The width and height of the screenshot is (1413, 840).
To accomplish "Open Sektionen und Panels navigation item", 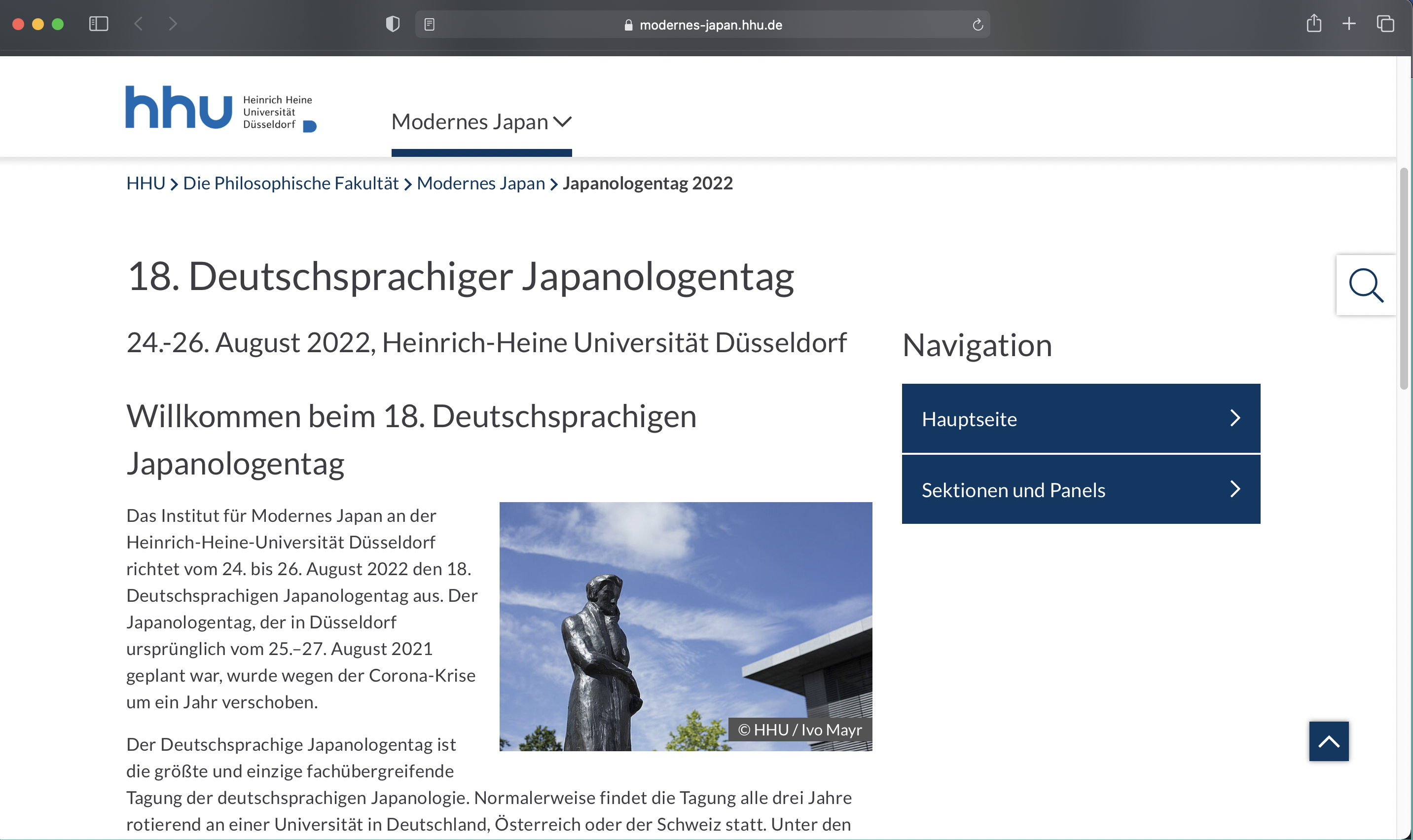I will click(1081, 489).
